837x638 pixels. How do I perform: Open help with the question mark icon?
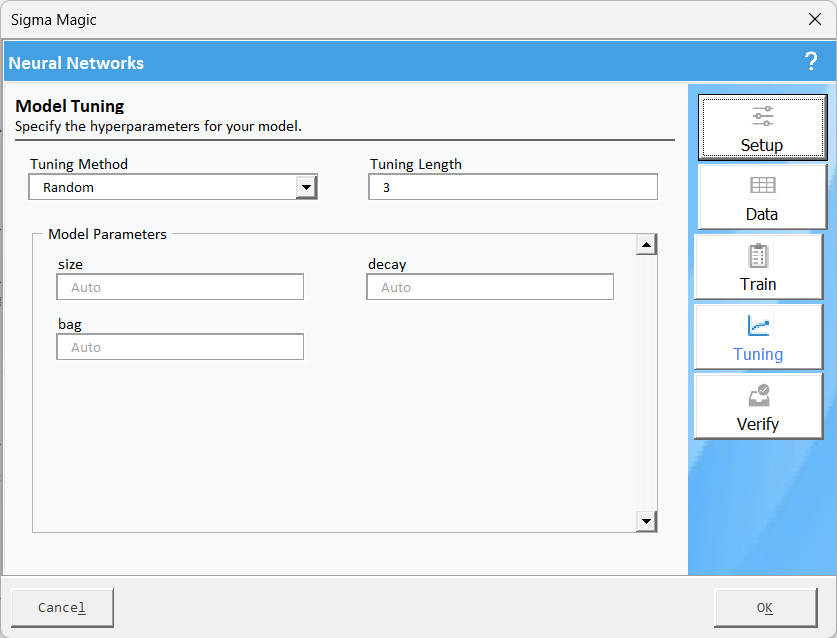[x=810, y=62]
